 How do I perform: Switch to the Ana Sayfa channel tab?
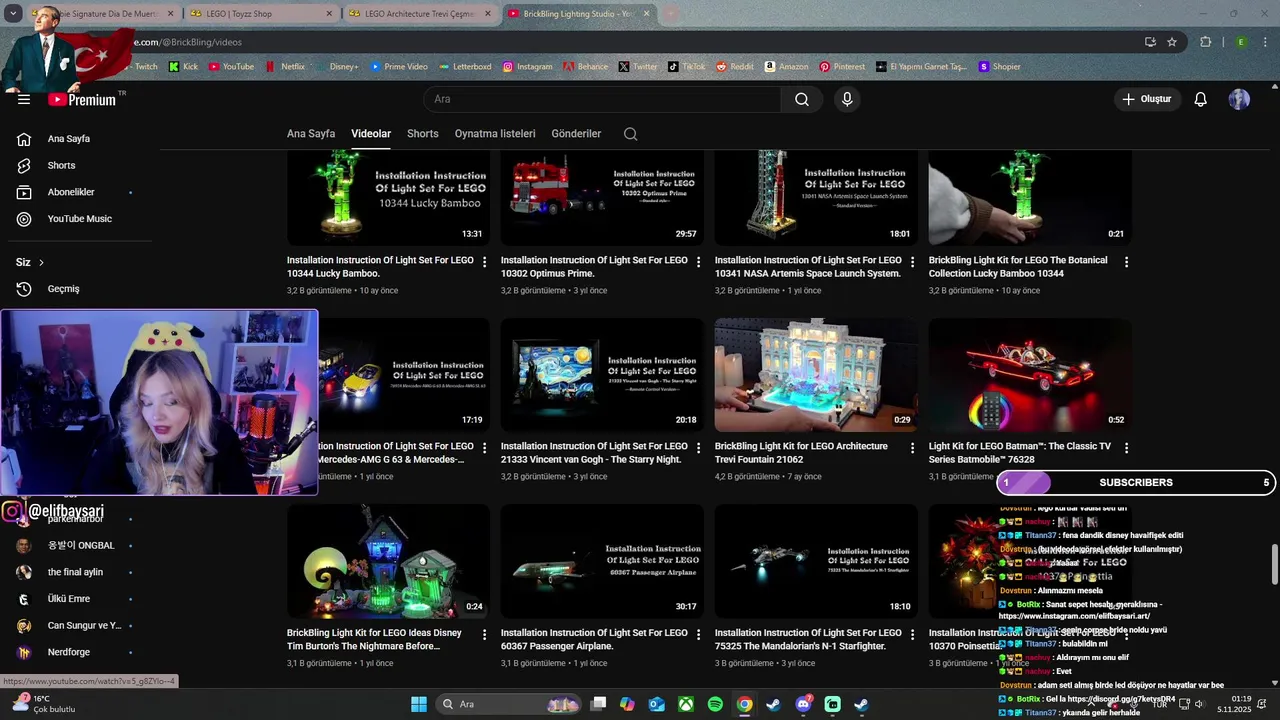point(311,134)
